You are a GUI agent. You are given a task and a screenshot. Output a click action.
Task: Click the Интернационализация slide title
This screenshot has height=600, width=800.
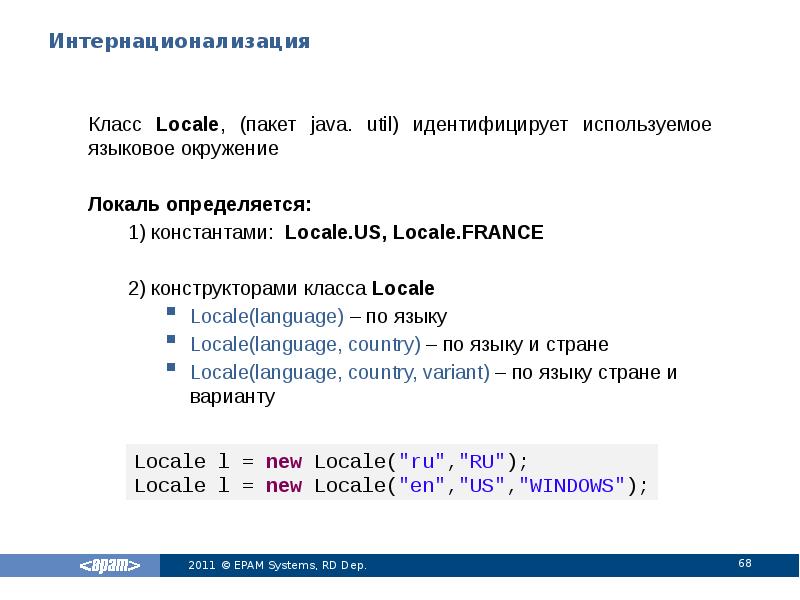pyautogui.click(x=180, y=42)
